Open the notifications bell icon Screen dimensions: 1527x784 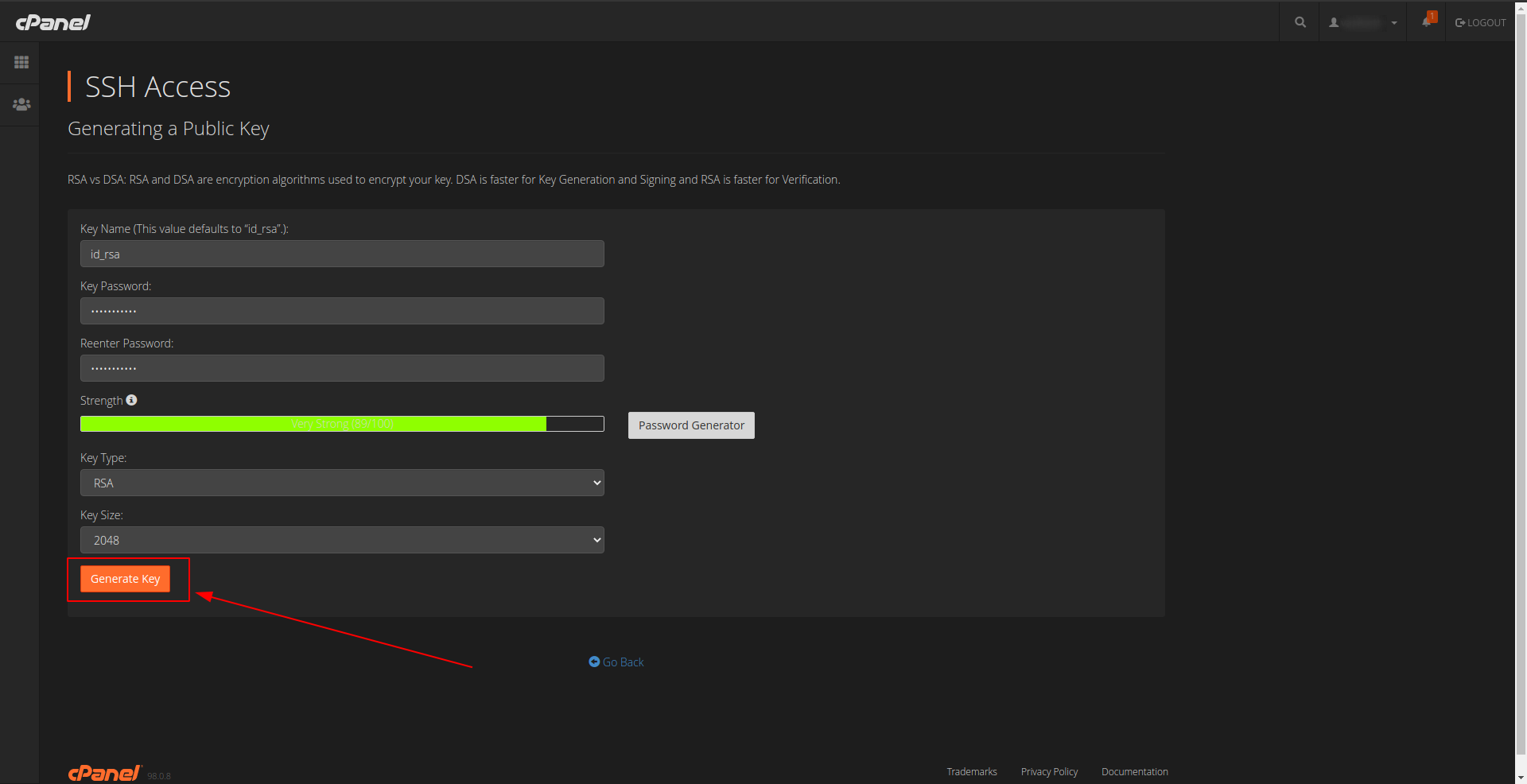click(x=1427, y=21)
